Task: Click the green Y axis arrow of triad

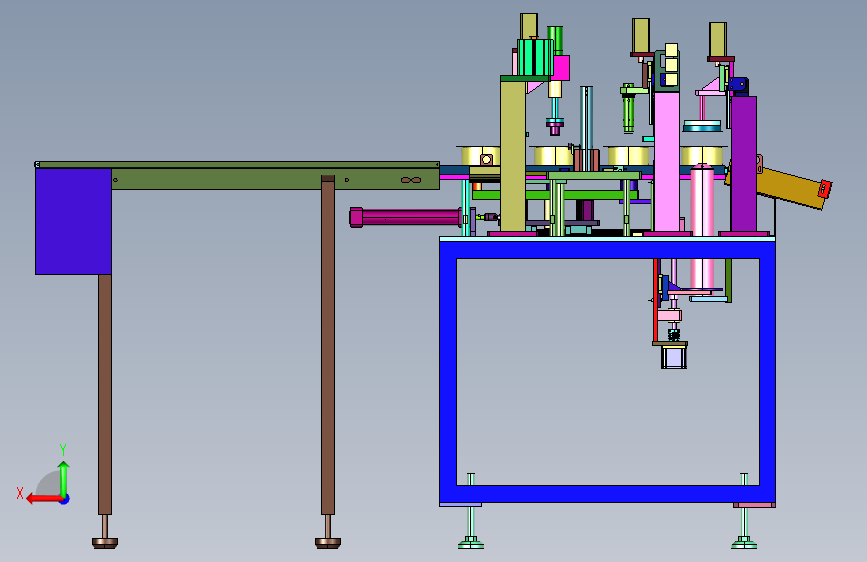Action: (64, 478)
